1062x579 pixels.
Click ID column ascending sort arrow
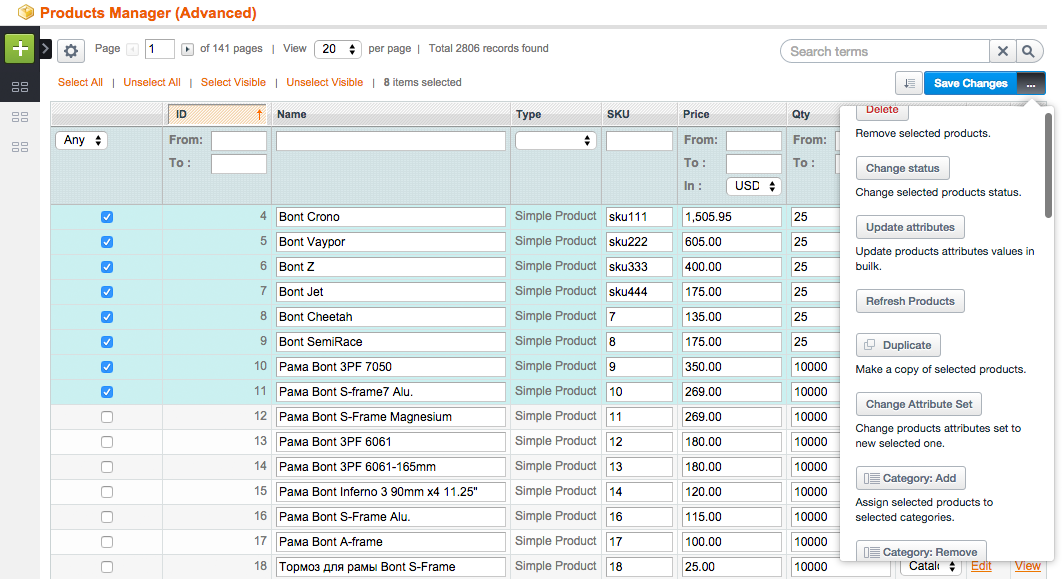(259, 114)
